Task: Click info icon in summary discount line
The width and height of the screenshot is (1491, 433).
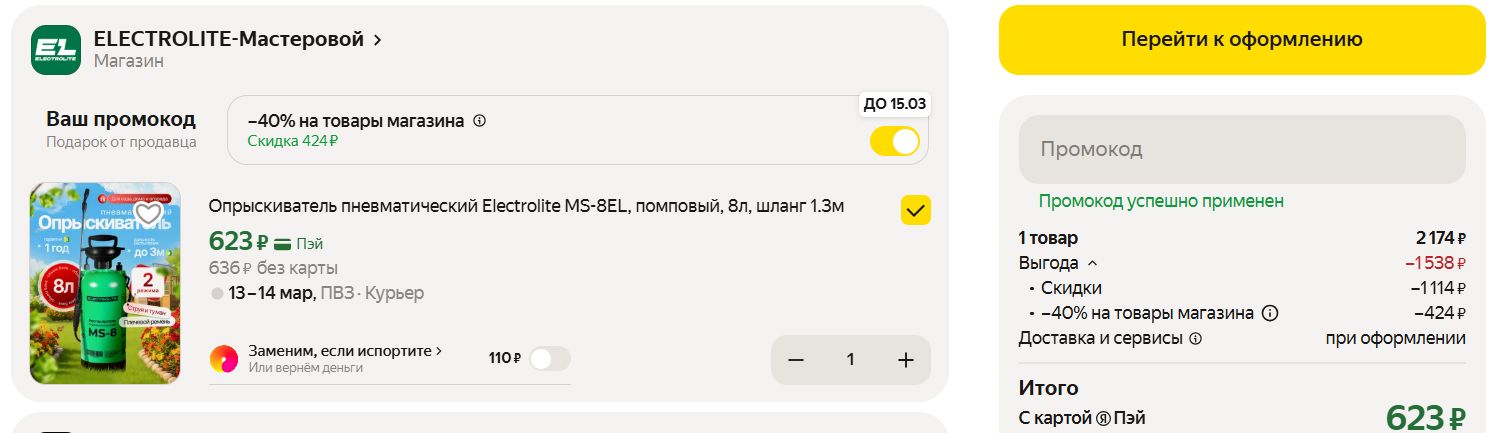Action: (1270, 313)
